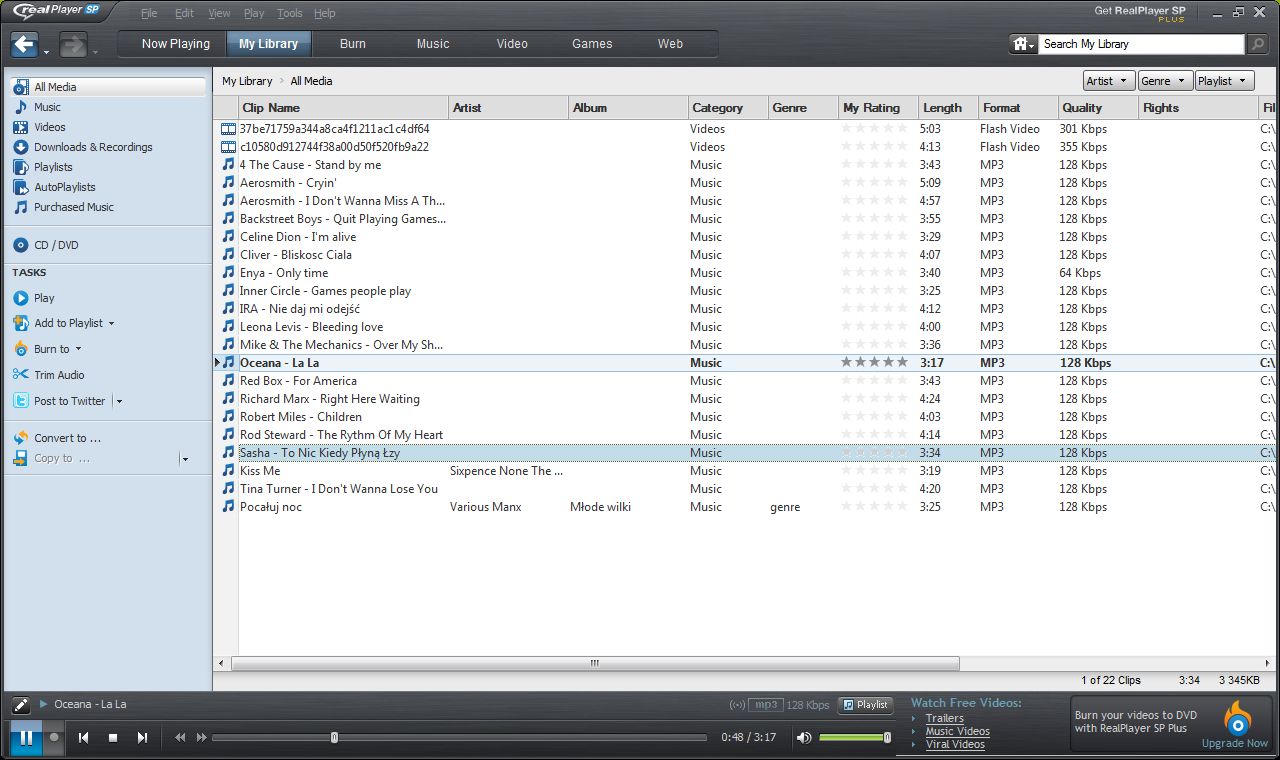Click the horizontal scrollbar of the clip list
The width and height of the screenshot is (1280, 760).
click(x=595, y=663)
